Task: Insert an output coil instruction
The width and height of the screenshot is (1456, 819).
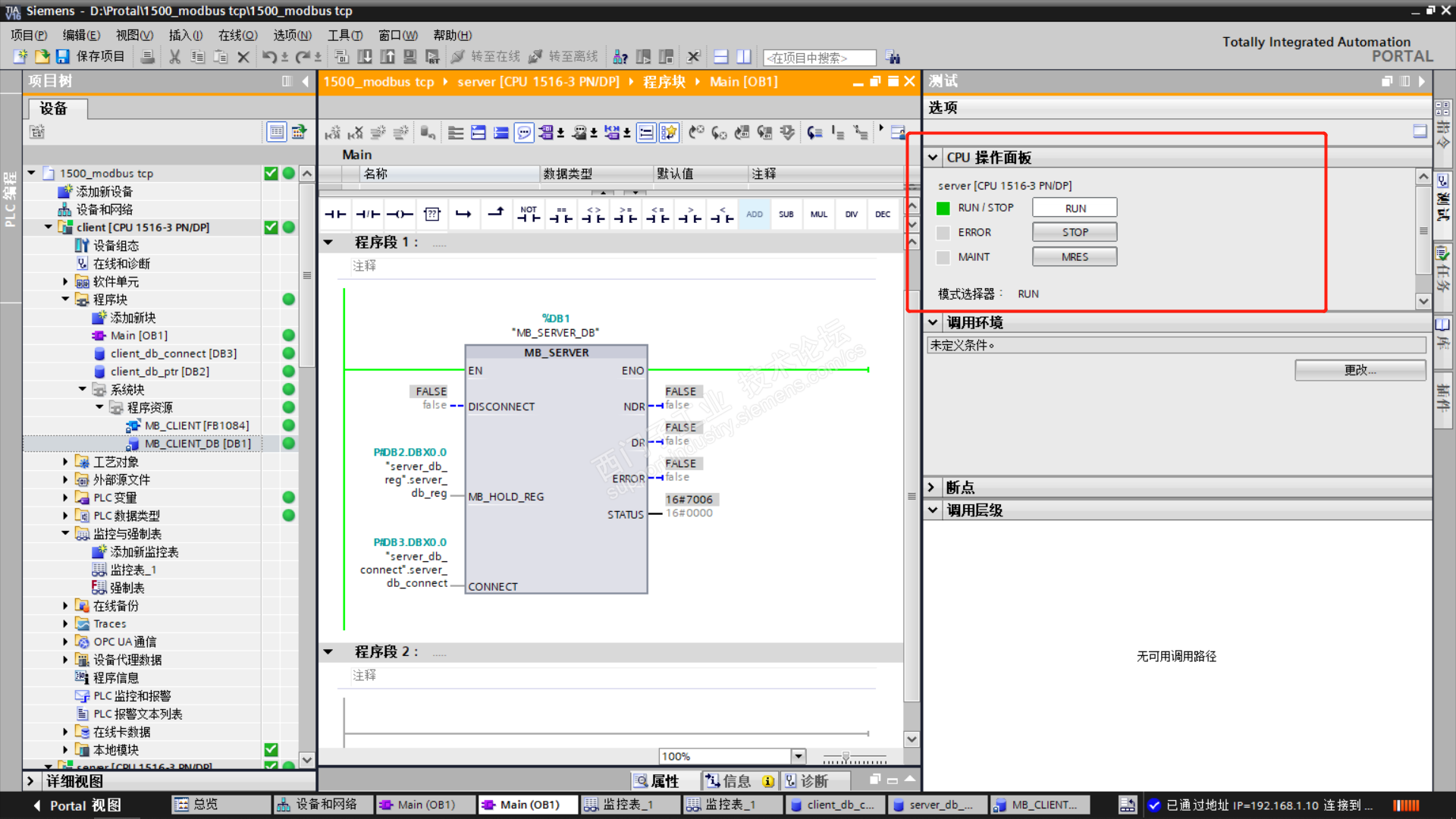Action: 400,215
